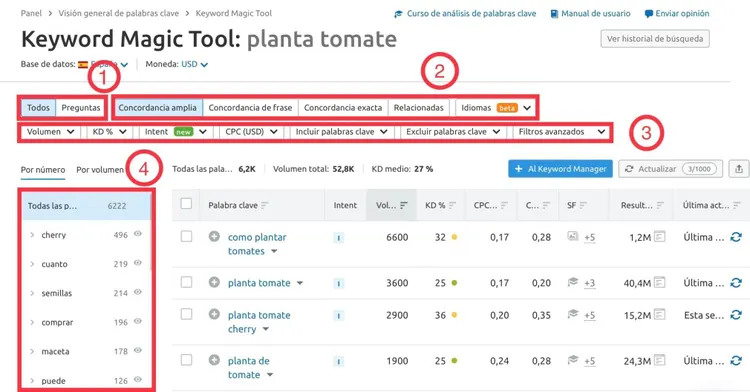Open Excluir palabras clave dropdown

(453, 131)
